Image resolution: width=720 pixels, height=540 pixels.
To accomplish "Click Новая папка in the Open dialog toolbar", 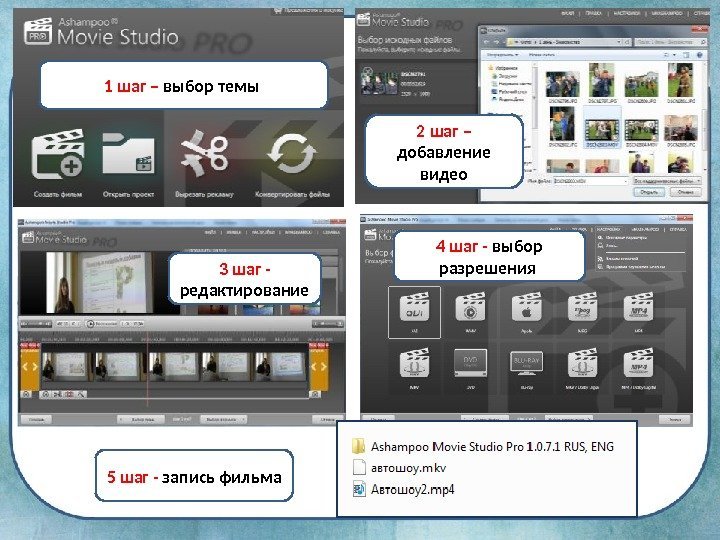I will pyautogui.click(x=542, y=55).
